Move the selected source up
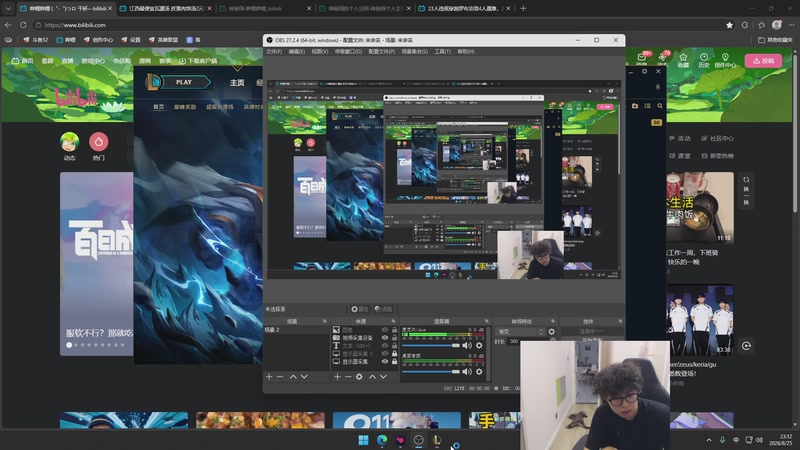 372,377
